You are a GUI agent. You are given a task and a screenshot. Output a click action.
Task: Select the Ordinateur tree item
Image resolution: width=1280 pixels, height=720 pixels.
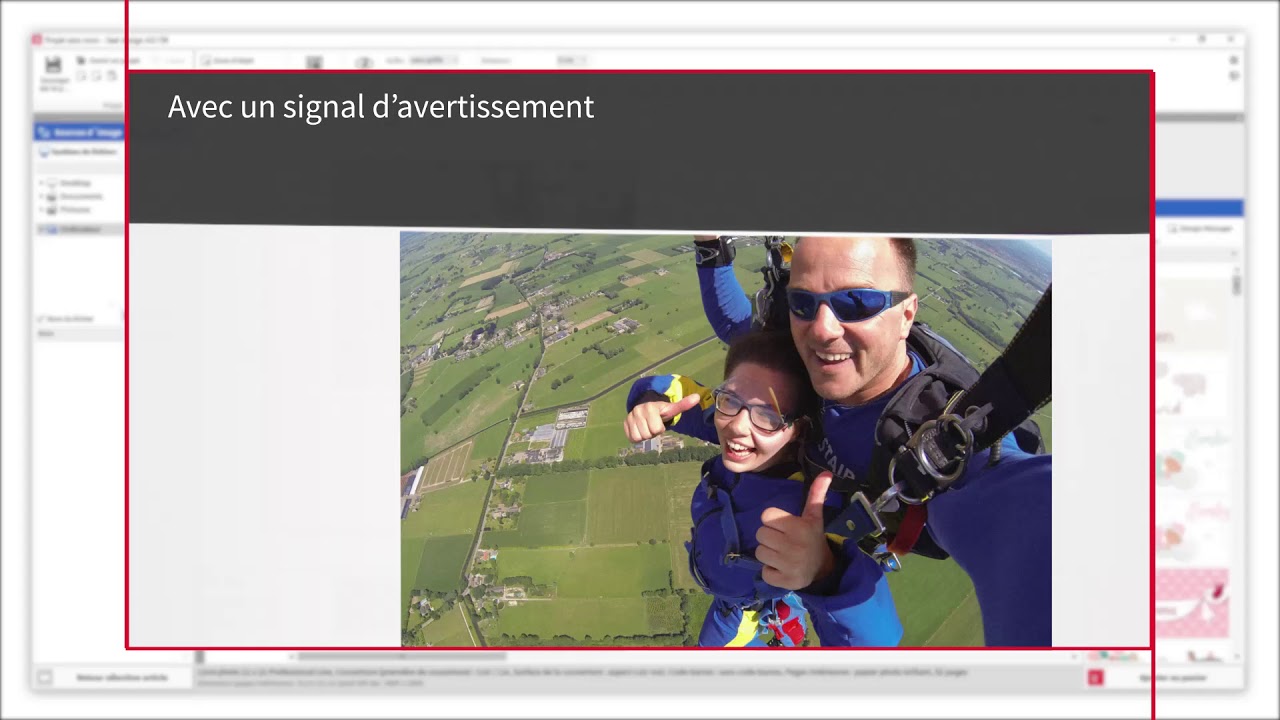coord(80,229)
